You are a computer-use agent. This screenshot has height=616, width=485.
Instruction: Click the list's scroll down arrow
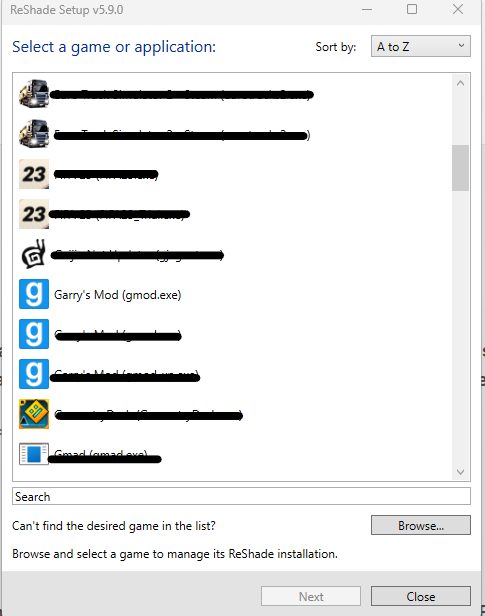point(461,472)
